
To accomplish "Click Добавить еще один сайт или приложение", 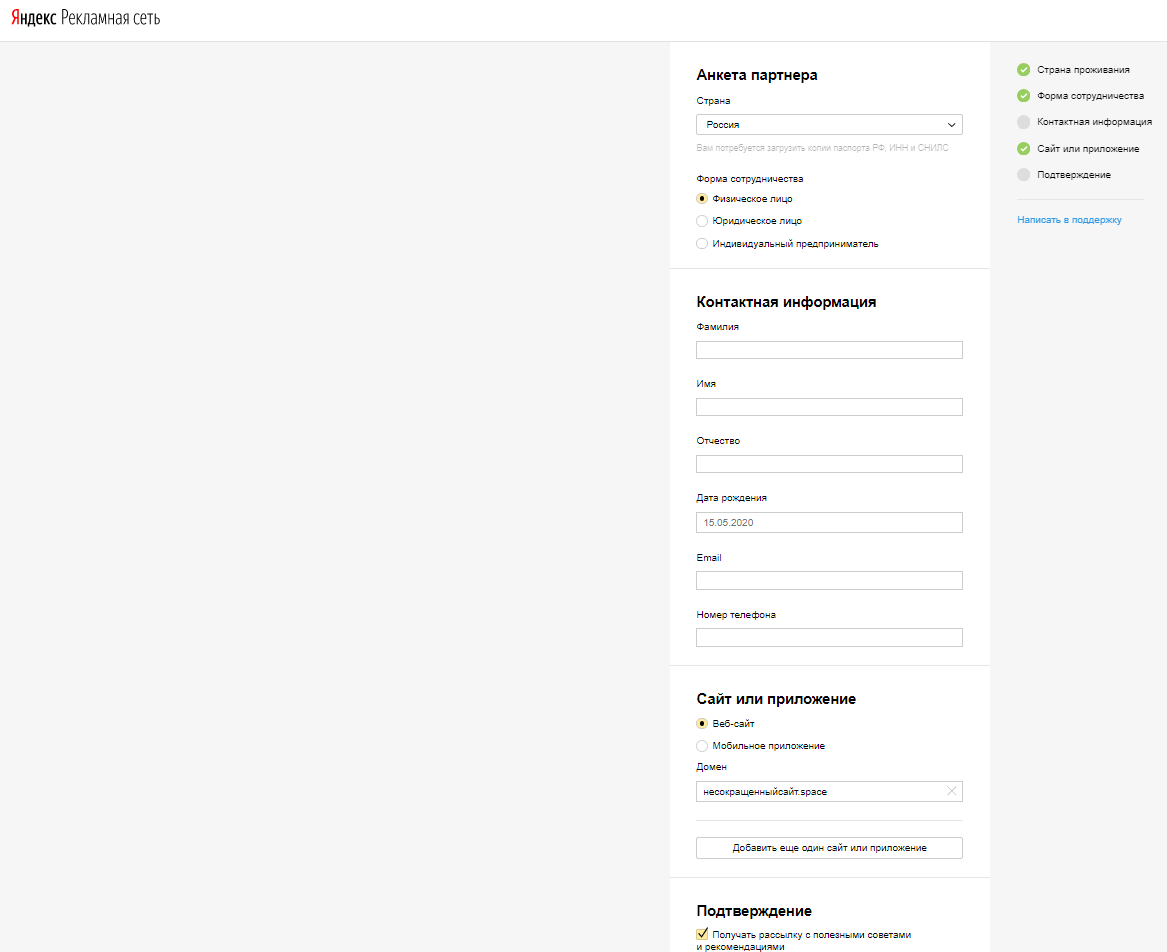I will [829, 848].
